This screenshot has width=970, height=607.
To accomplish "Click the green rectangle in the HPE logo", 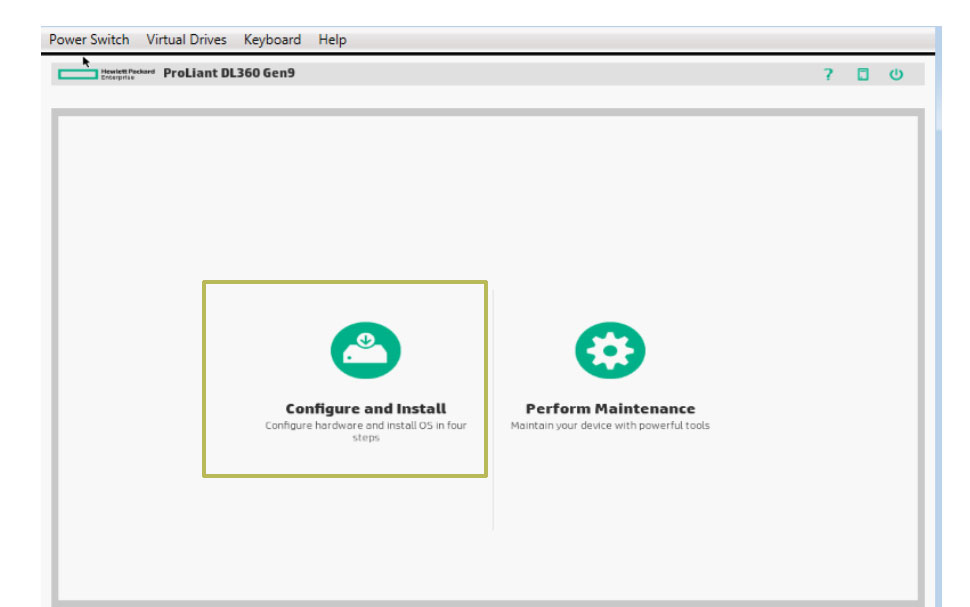I will [79, 73].
